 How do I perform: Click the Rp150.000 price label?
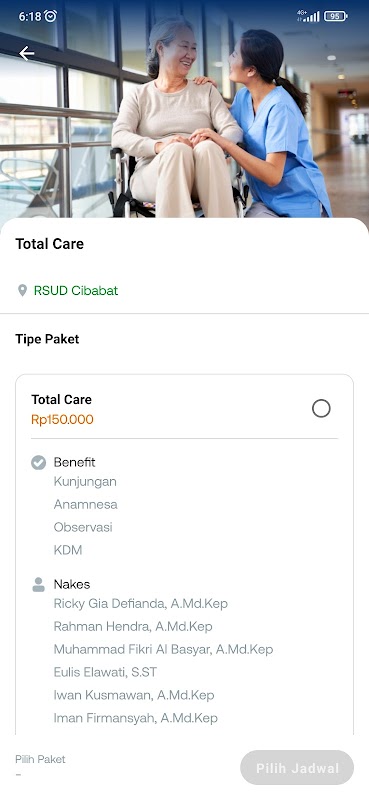coord(62,420)
